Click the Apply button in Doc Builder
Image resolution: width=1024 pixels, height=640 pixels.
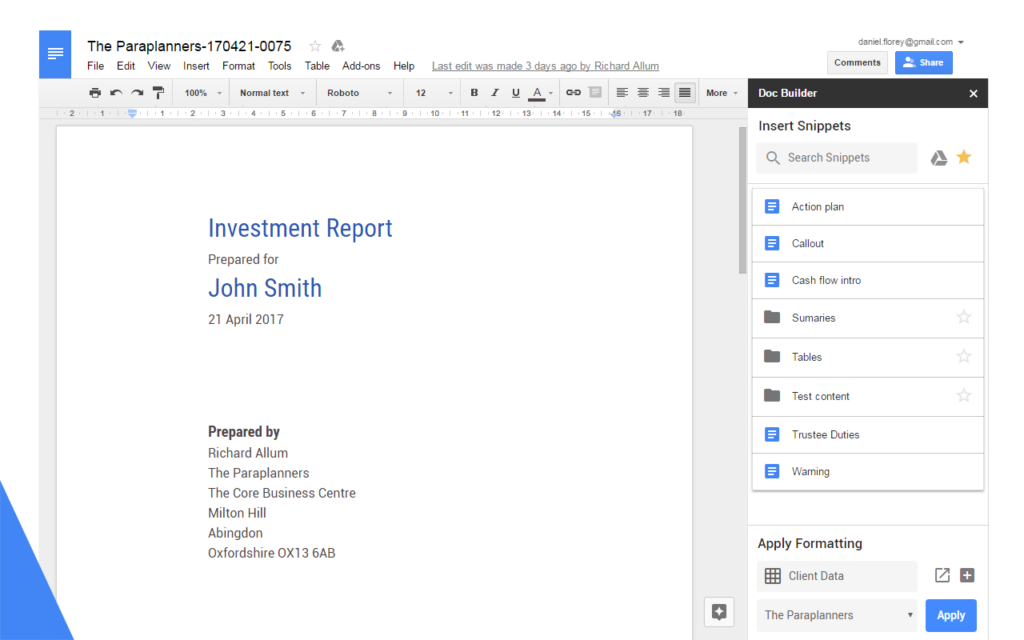pos(950,615)
